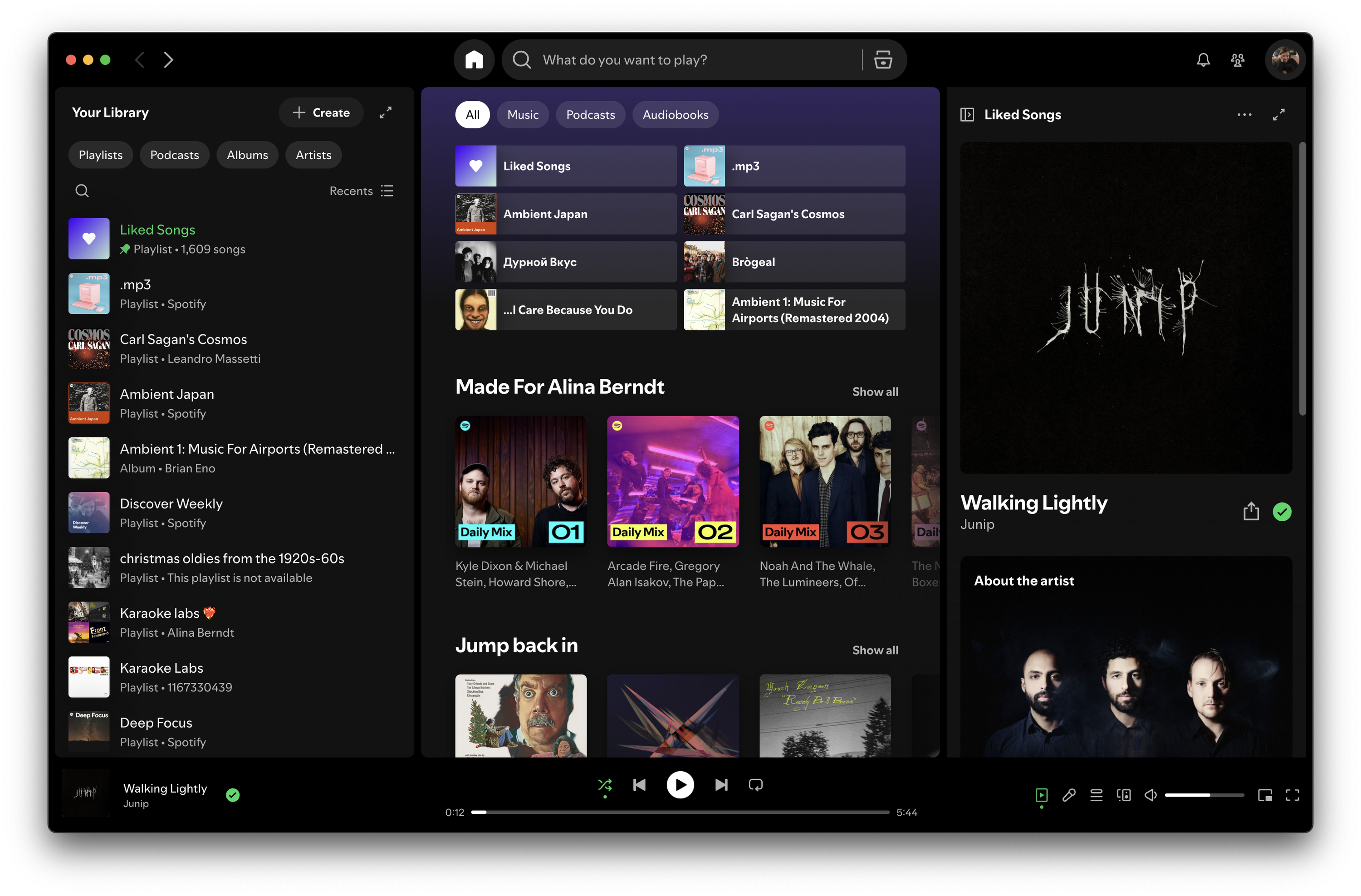Viewport: 1361px width, 896px height.
Task: Select the Audiobooks filter chip
Action: [675, 114]
